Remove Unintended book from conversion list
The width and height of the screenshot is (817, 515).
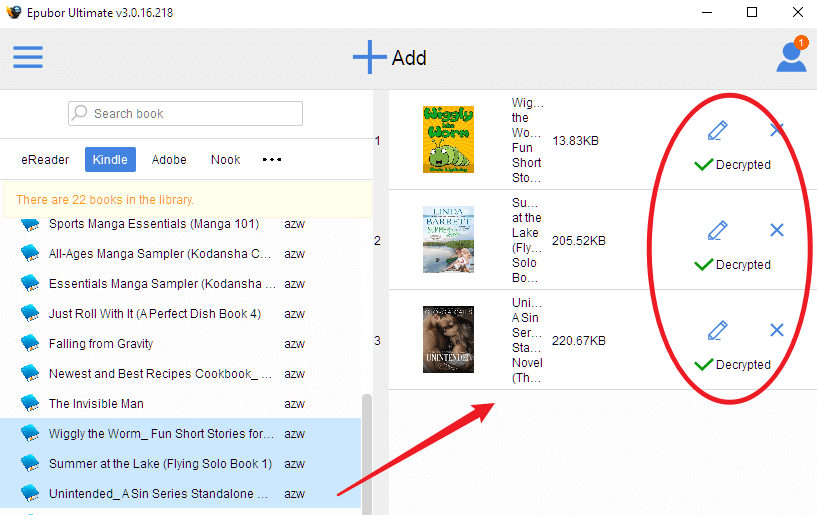point(777,330)
